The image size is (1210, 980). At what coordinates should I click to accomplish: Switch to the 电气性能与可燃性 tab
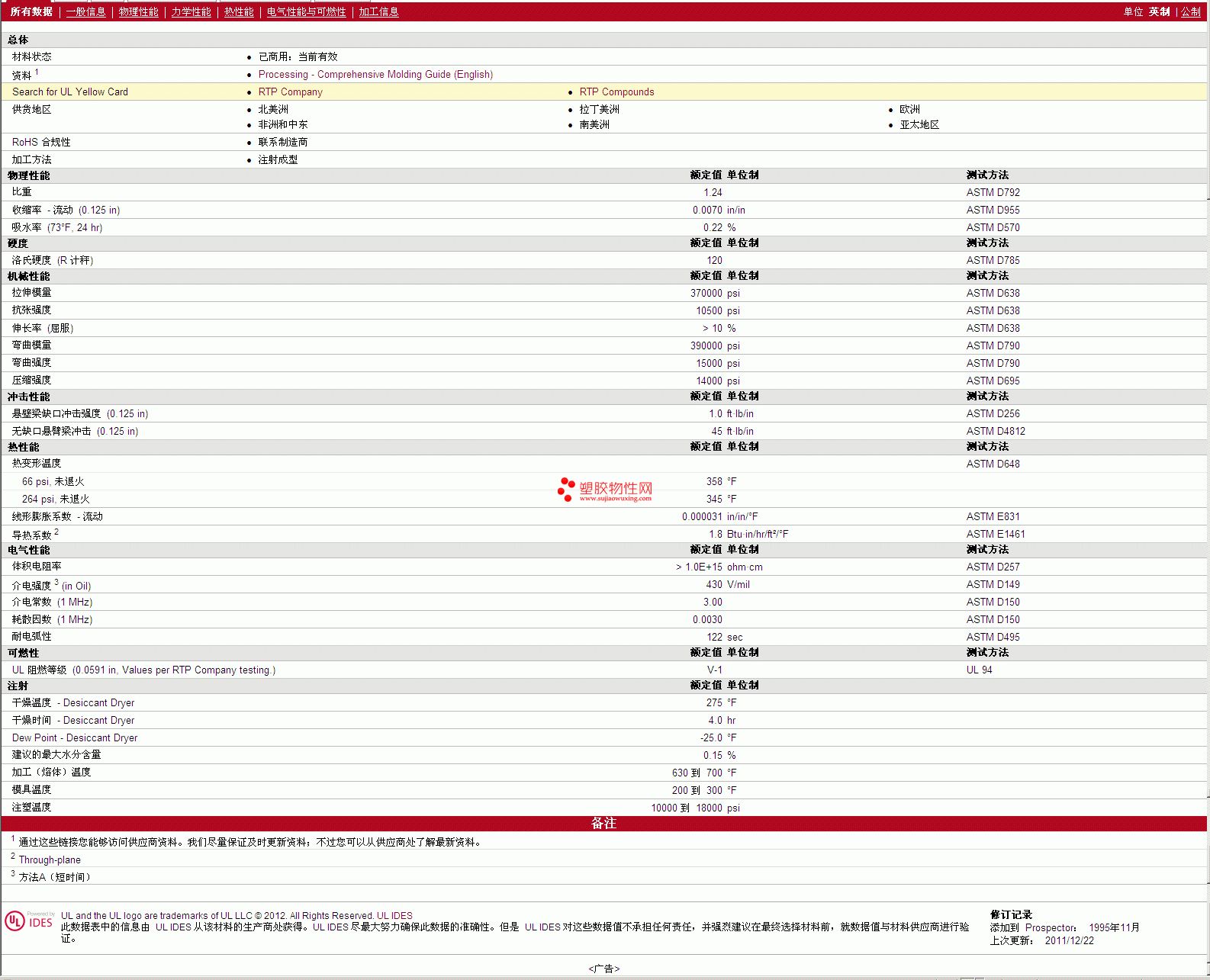pos(307,12)
